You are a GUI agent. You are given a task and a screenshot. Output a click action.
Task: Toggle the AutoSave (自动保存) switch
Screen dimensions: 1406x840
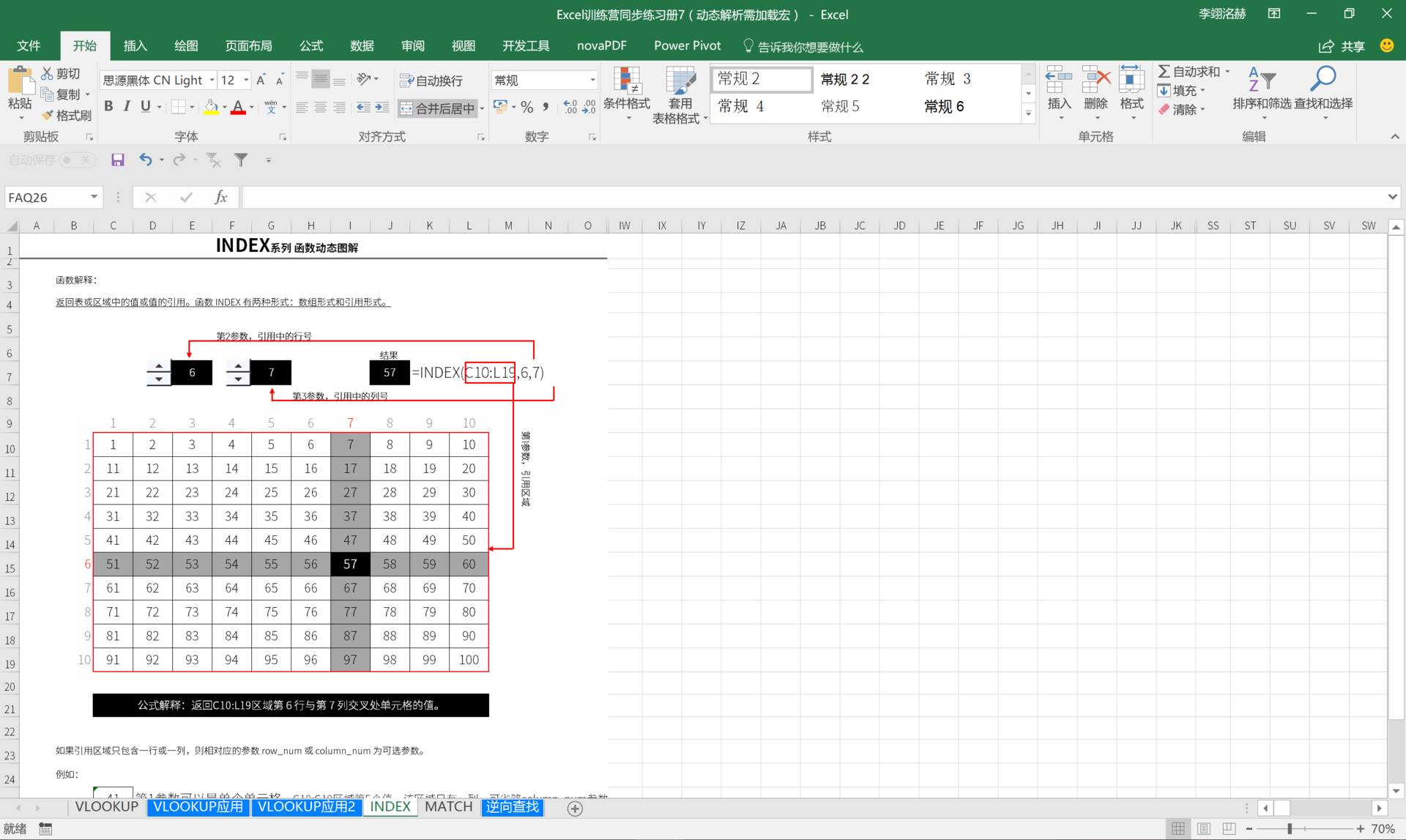[76, 160]
